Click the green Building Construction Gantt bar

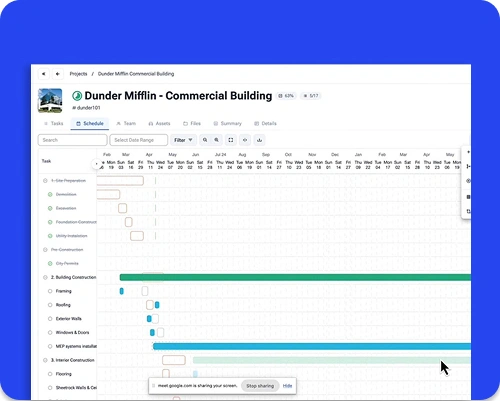click(x=295, y=277)
